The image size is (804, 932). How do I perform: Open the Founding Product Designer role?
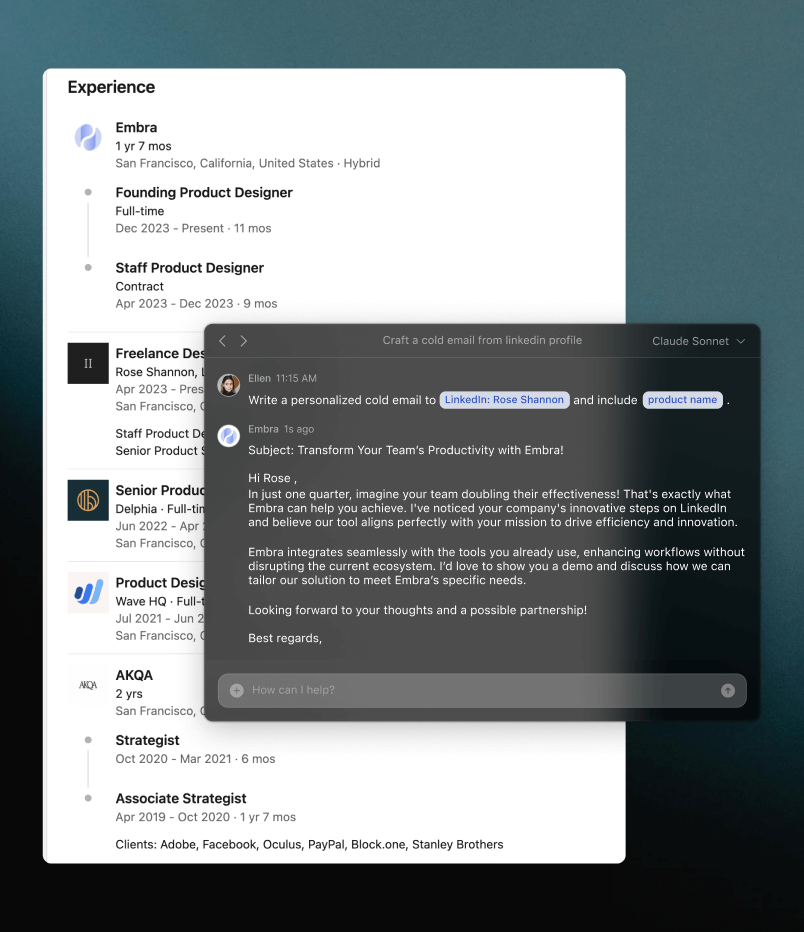click(204, 193)
